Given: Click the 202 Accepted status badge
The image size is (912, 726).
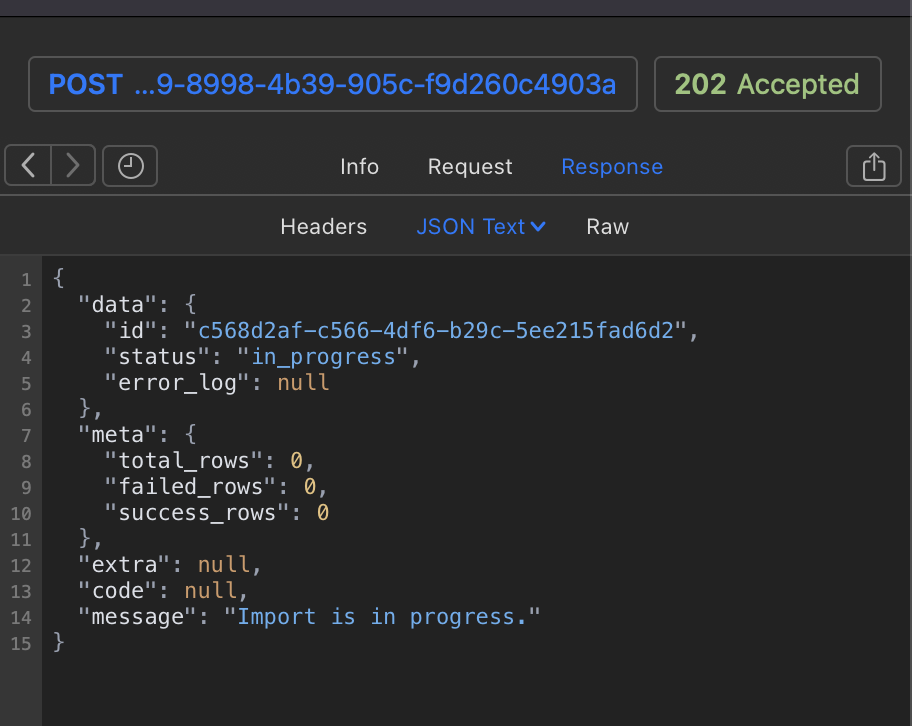Looking at the screenshot, I should (767, 84).
